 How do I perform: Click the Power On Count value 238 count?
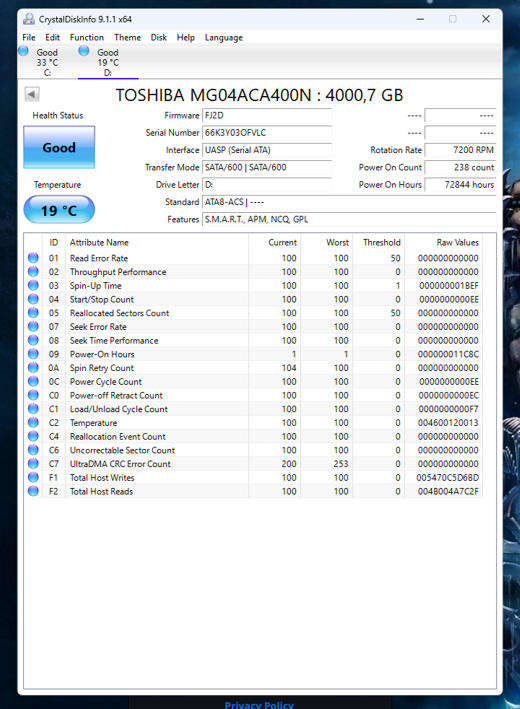pyautogui.click(x=460, y=167)
